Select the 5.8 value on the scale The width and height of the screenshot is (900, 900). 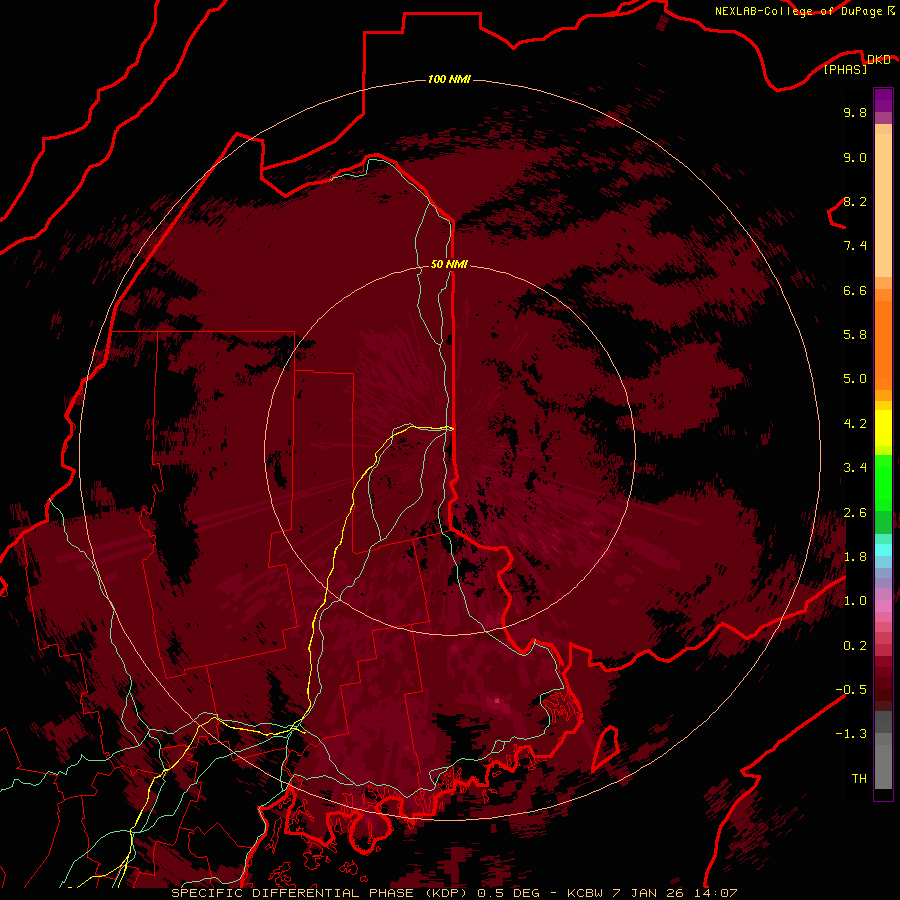tap(855, 335)
